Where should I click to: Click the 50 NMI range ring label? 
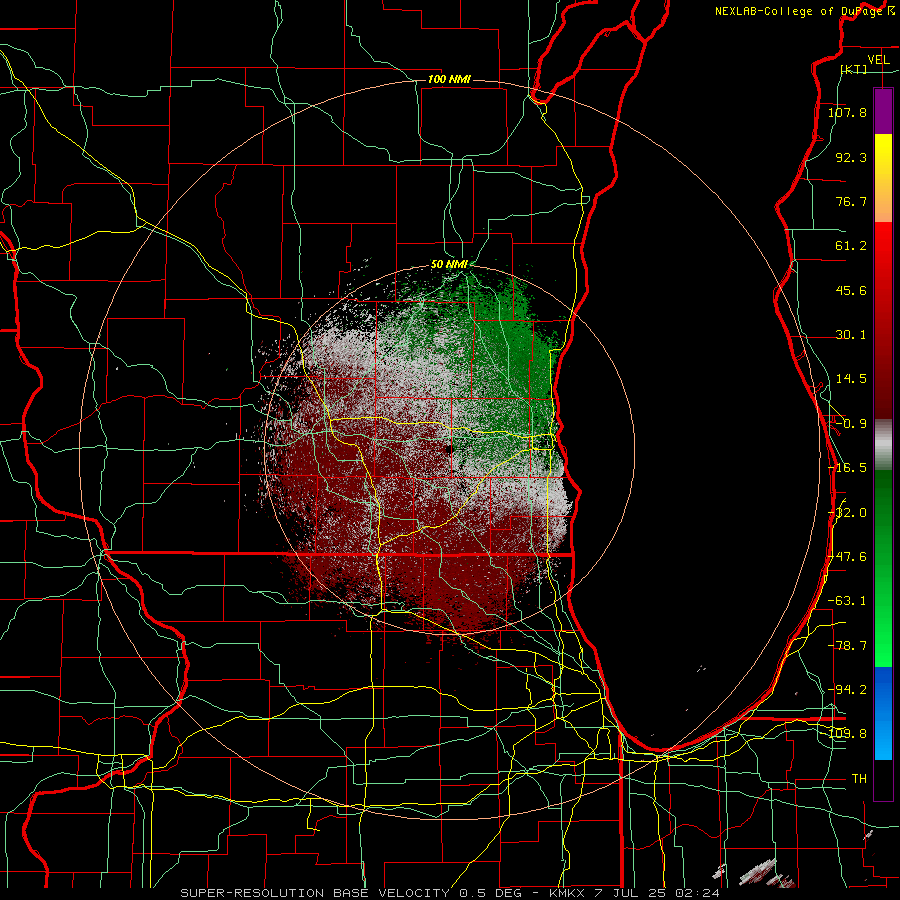pos(449,265)
